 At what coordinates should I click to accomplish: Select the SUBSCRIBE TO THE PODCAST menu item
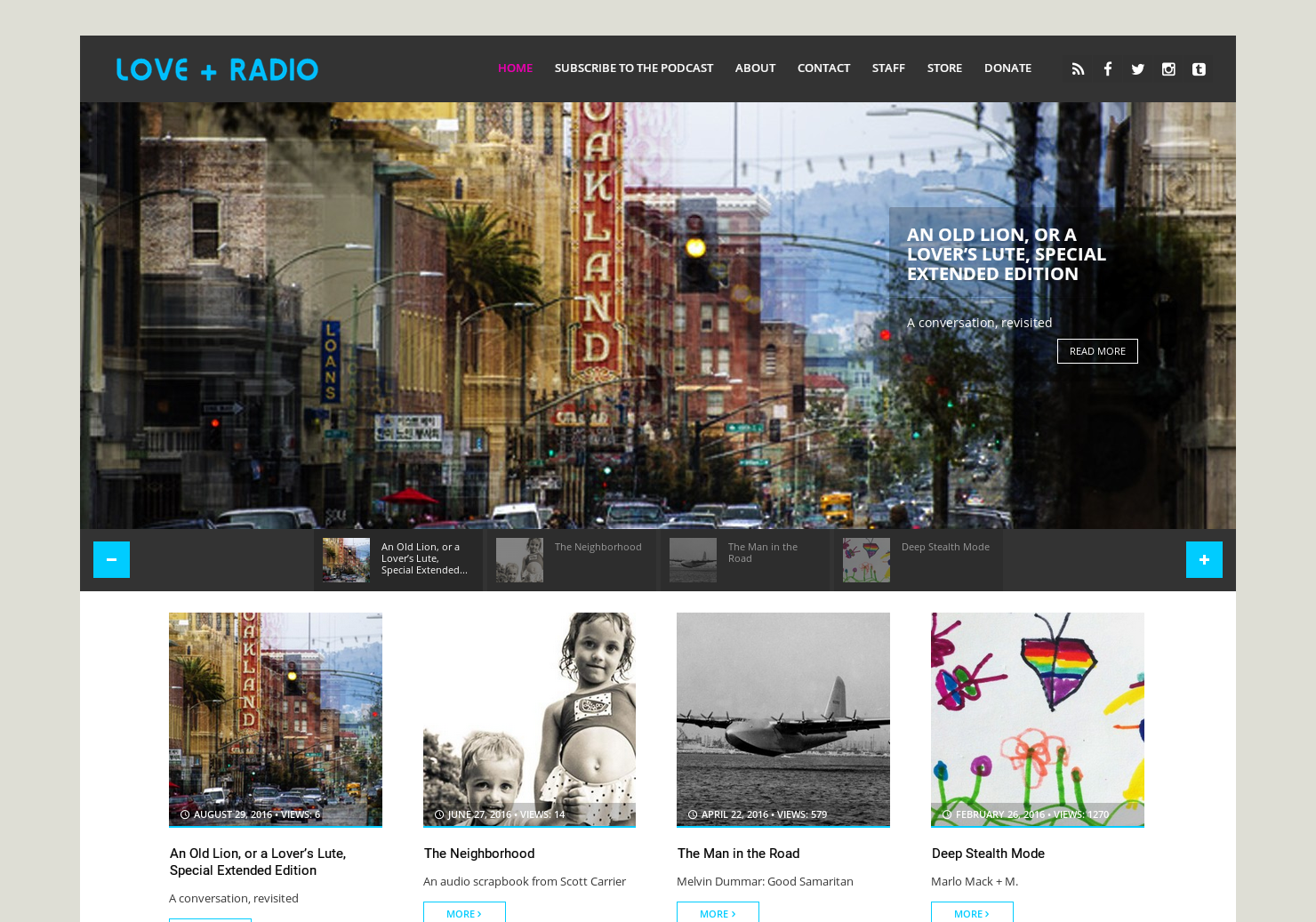click(x=633, y=68)
